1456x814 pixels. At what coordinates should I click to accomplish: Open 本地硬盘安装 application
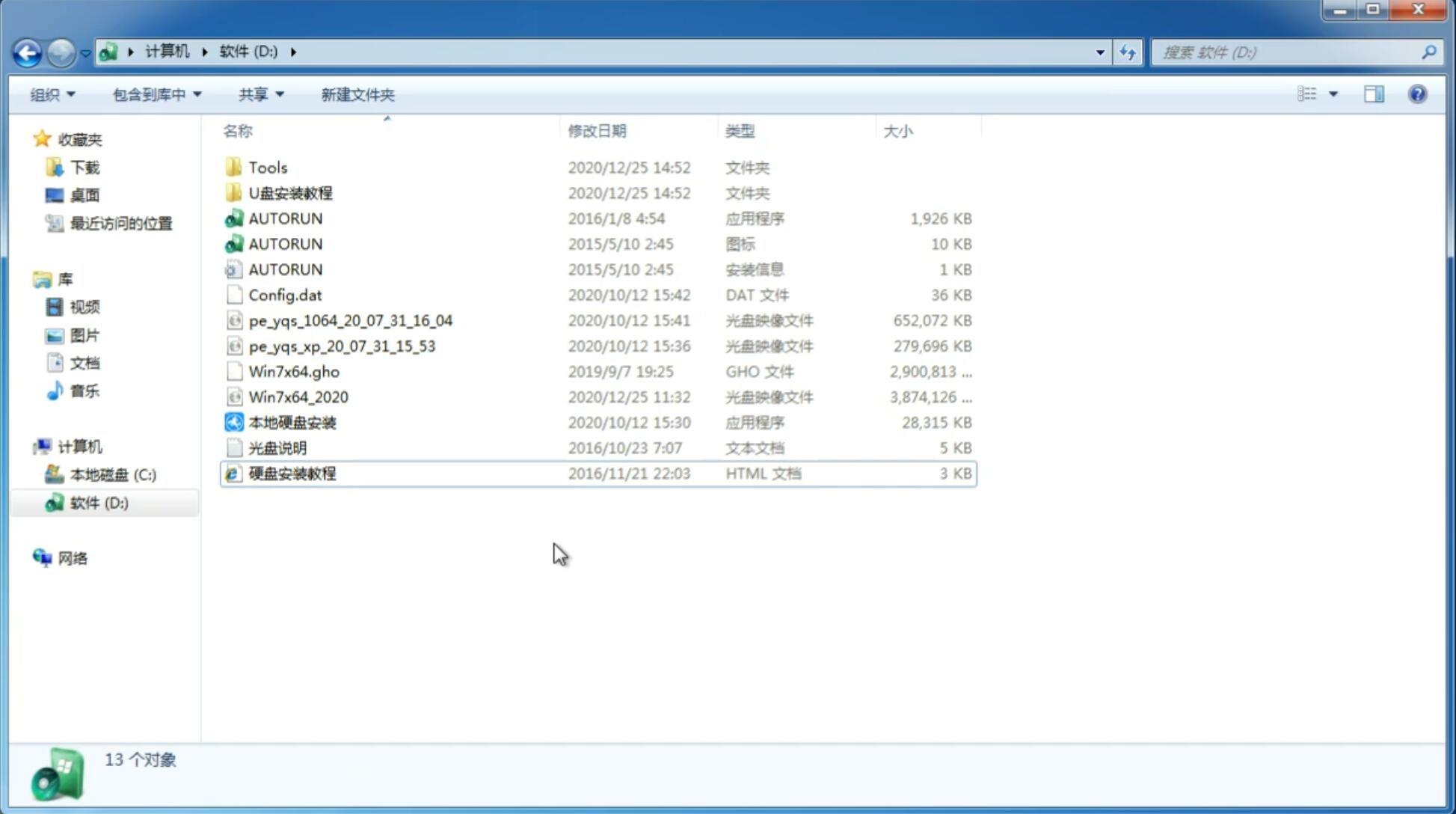click(292, 422)
